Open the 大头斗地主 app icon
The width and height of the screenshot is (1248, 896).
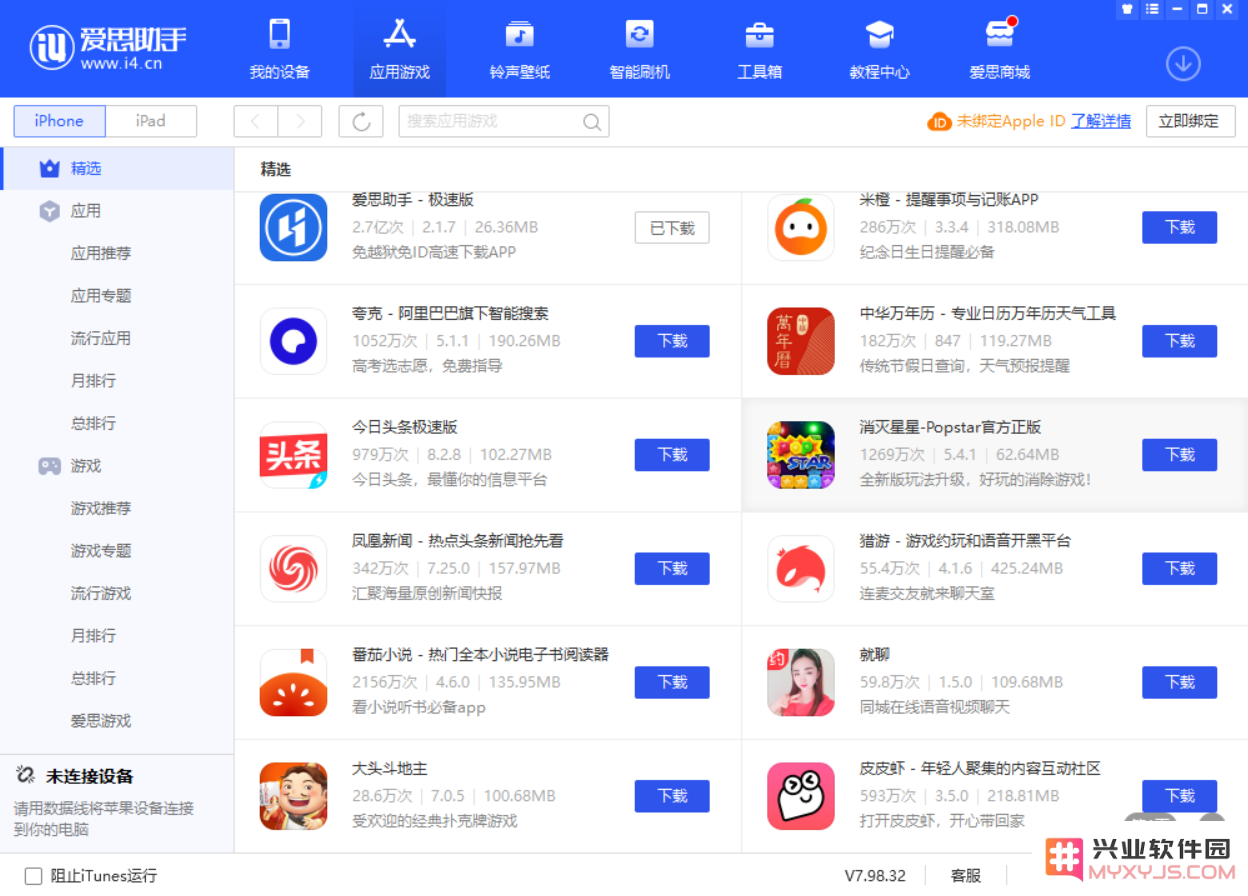pyautogui.click(x=293, y=797)
